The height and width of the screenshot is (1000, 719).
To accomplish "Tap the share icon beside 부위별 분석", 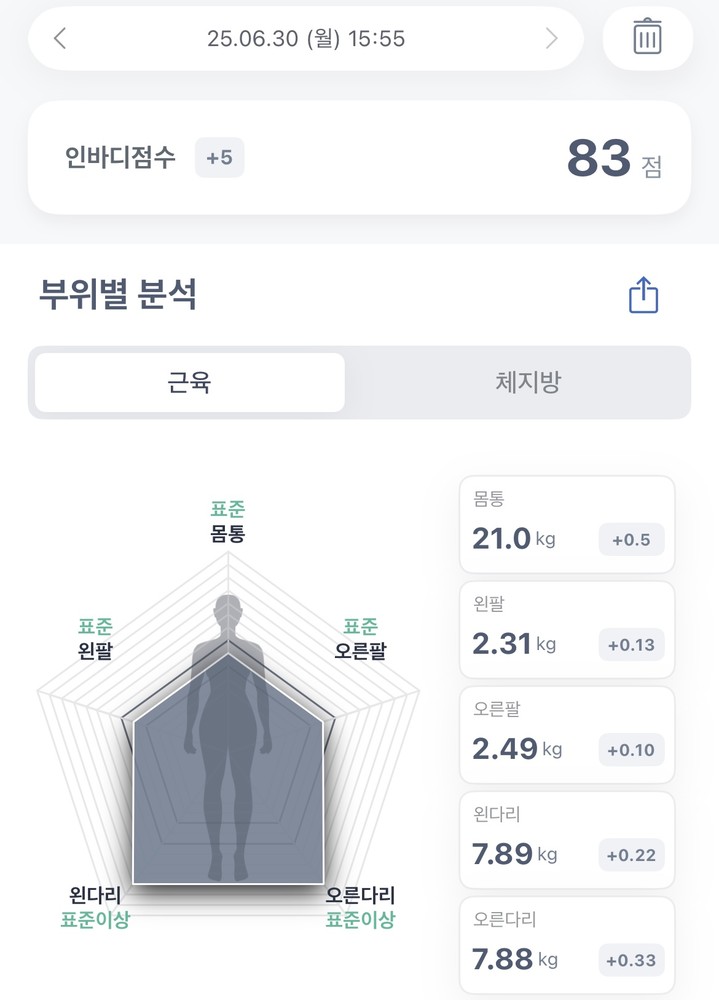I will [x=643, y=295].
